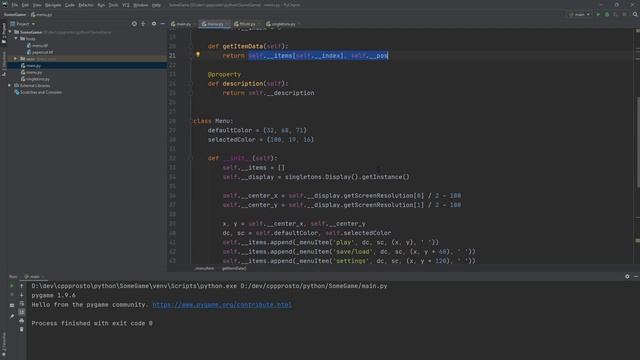This screenshot has height=360, width=640.
Task: Open the Refactor menu
Action: 86,5
